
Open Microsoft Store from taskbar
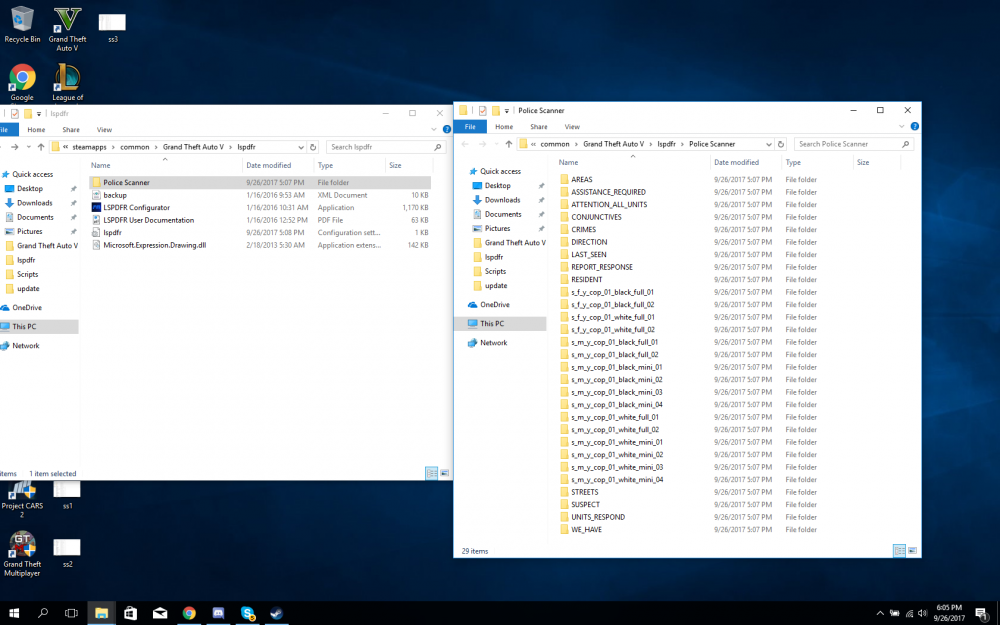[x=131, y=613]
